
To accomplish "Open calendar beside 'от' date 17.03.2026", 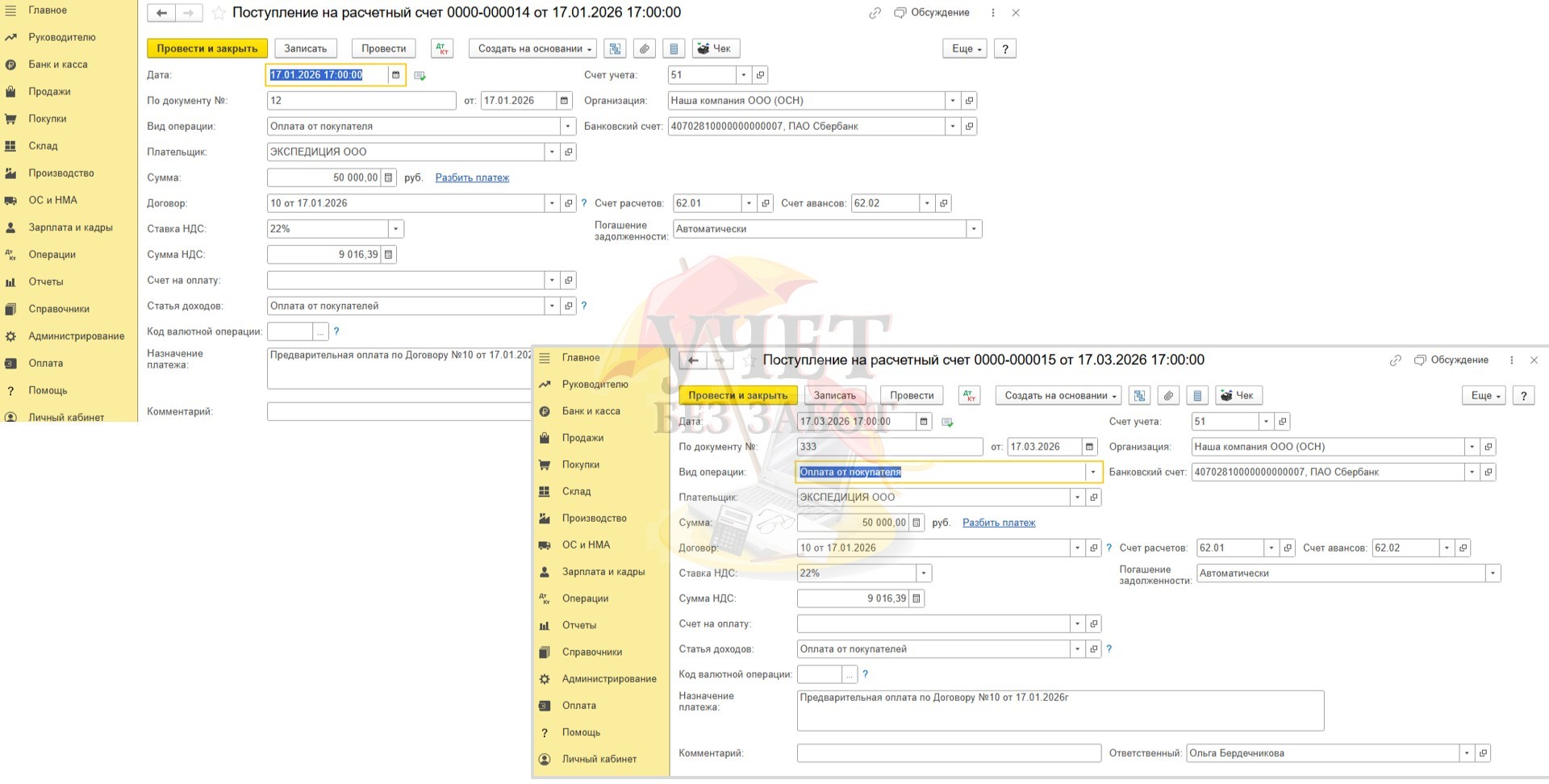I will click(x=1089, y=447).
